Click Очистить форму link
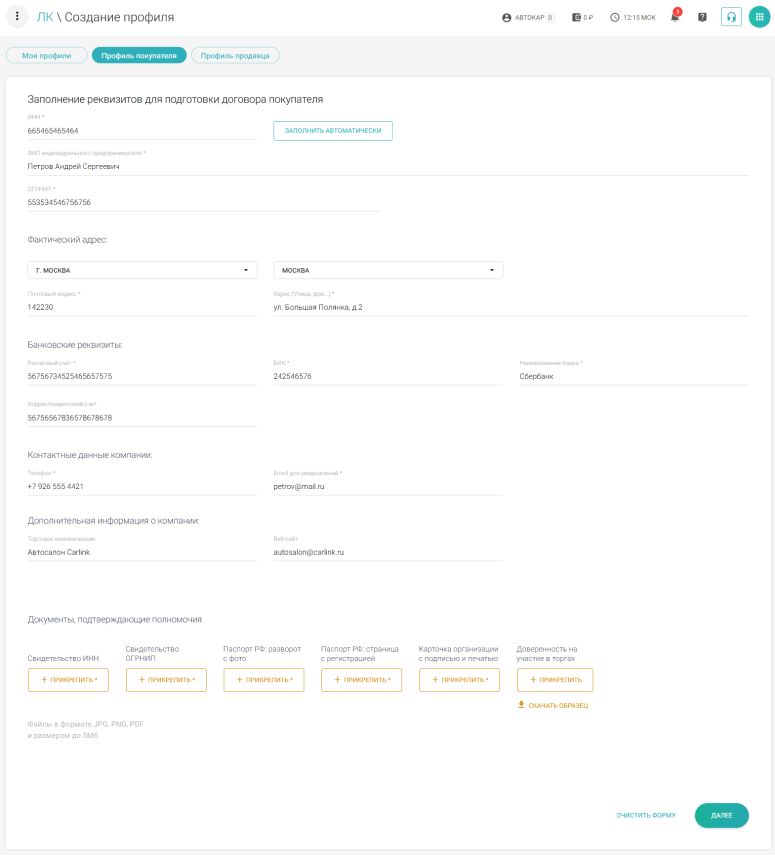 (646, 815)
